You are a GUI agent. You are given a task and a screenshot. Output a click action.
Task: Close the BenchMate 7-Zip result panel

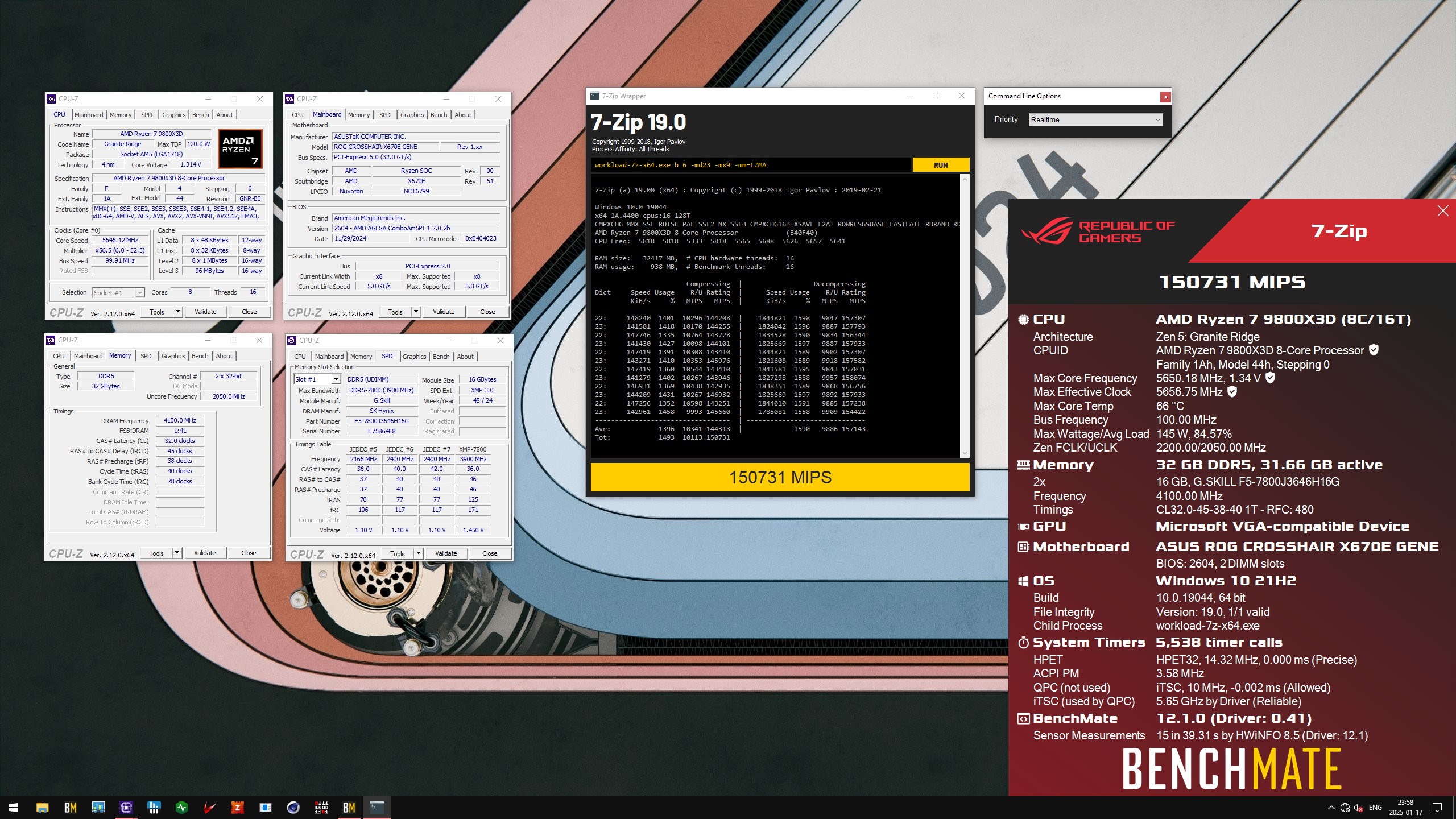(1443, 211)
